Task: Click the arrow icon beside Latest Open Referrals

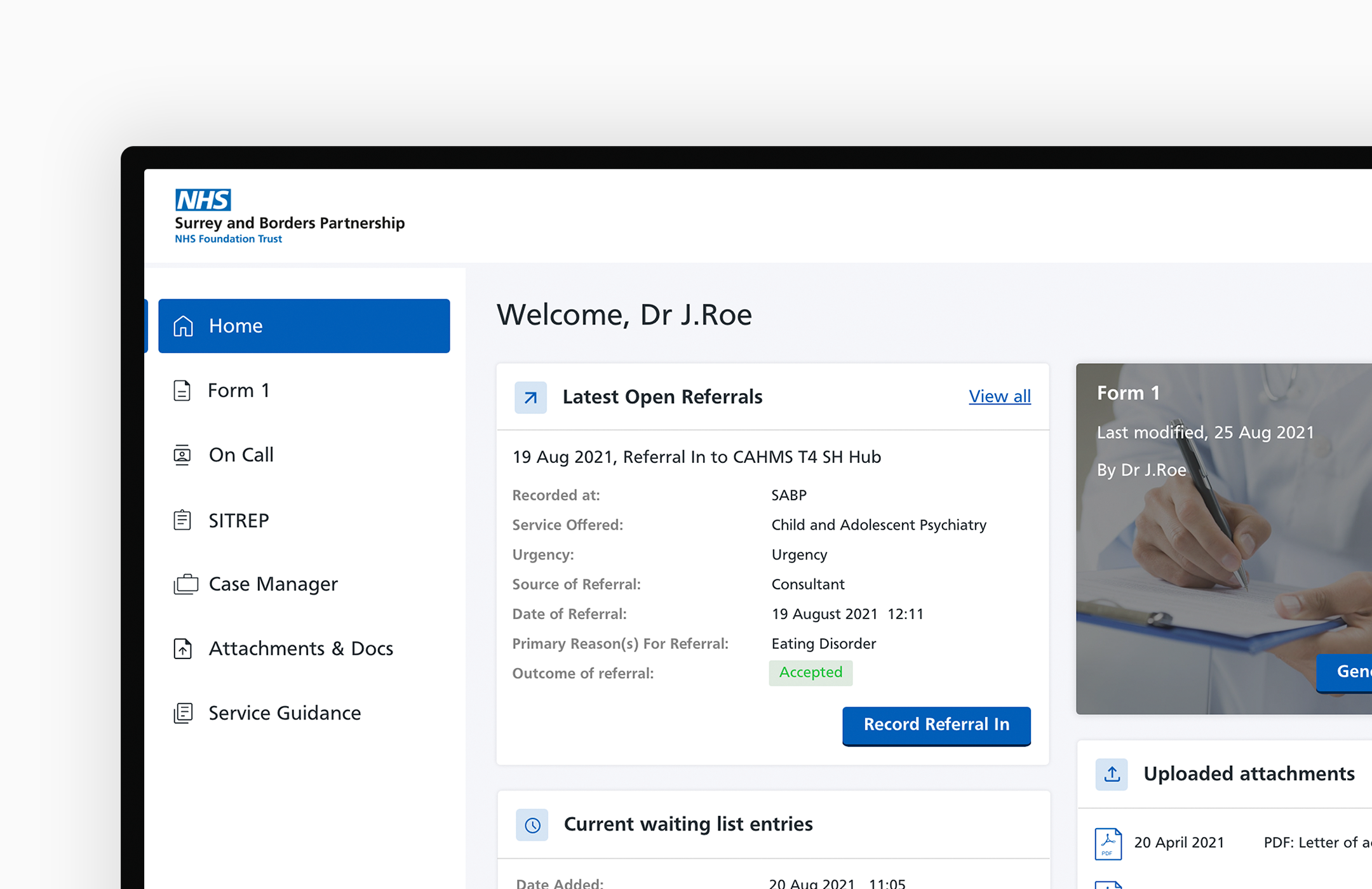Action: (530, 398)
